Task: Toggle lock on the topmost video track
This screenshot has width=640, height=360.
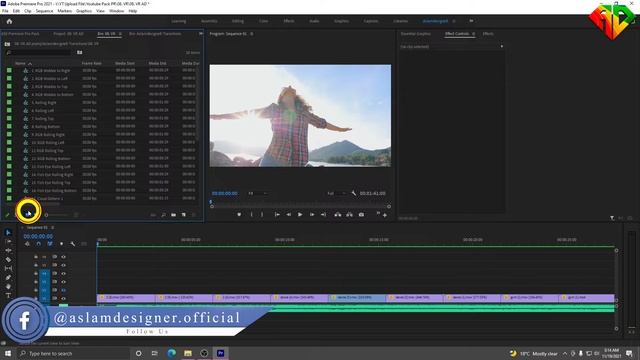Action: pos(36,257)
